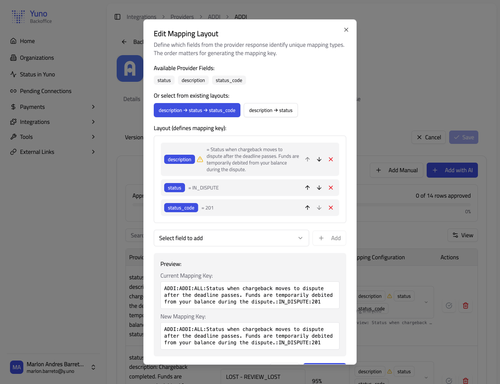
Task: Click the MA user avatar
Action: click(x=17, y=367)
